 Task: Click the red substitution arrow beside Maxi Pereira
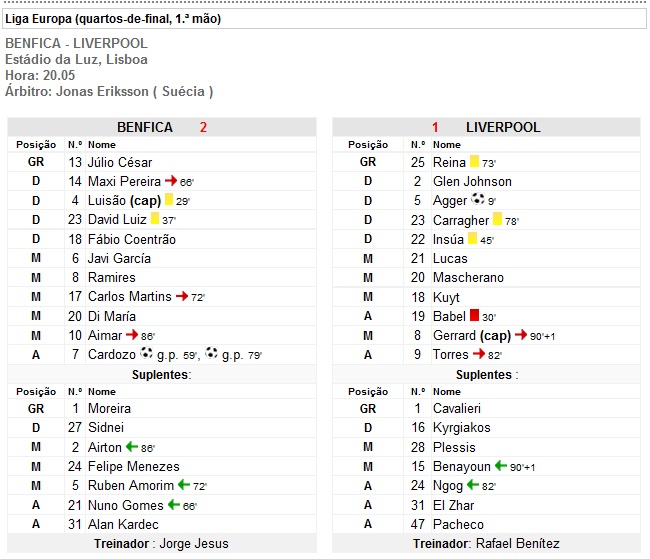[x=171, y=181]
